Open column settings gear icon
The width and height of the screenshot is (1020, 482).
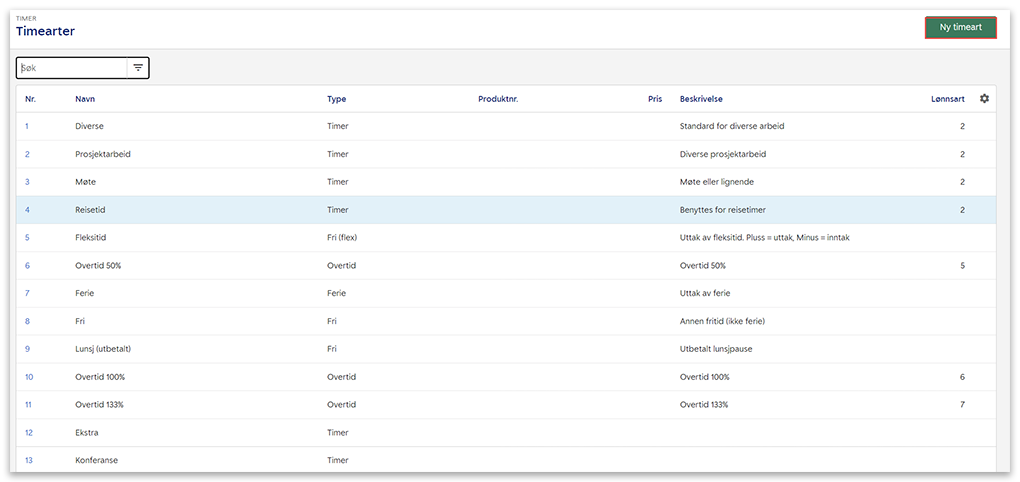(984, 98)
